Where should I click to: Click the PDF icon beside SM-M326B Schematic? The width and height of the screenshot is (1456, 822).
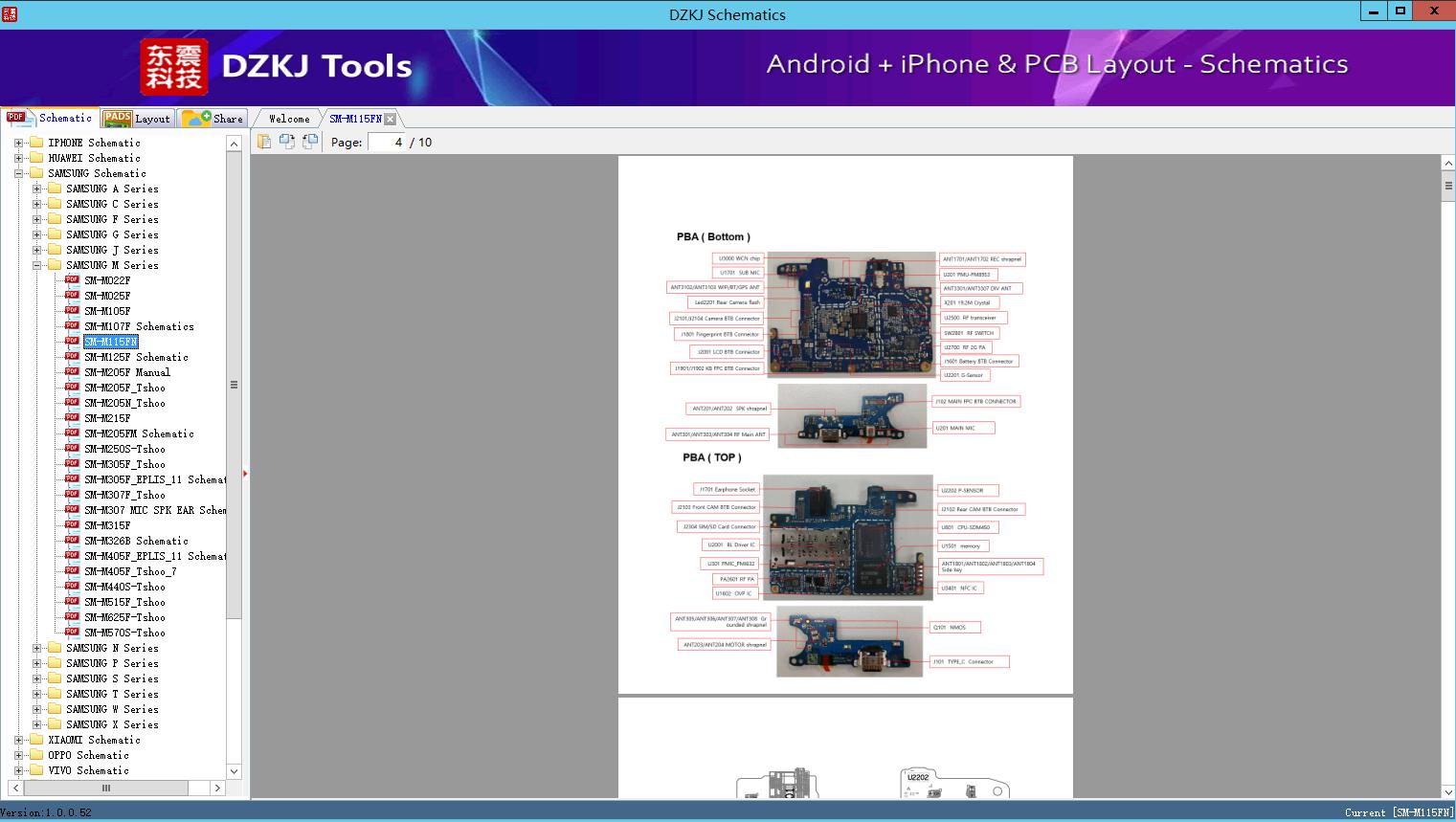click(72, 541)
